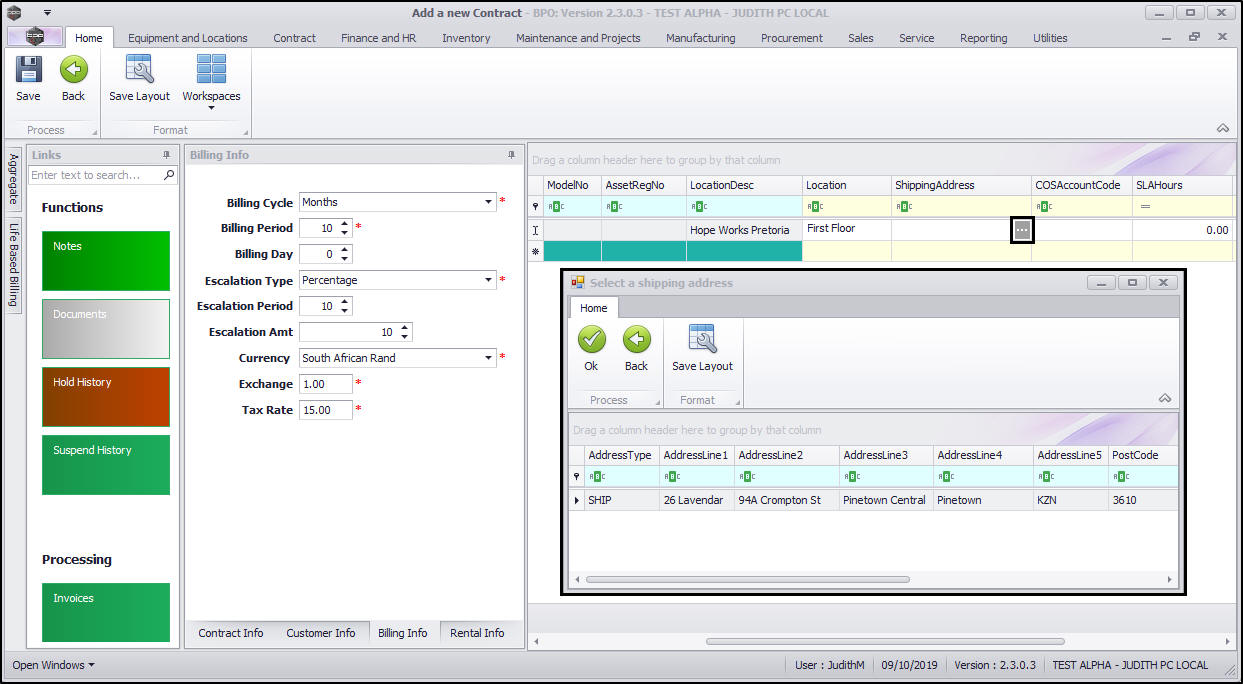Click the Tax Rate field
Image resolution: width=1243 pixels, height=684 pixels.
point(326,410)
